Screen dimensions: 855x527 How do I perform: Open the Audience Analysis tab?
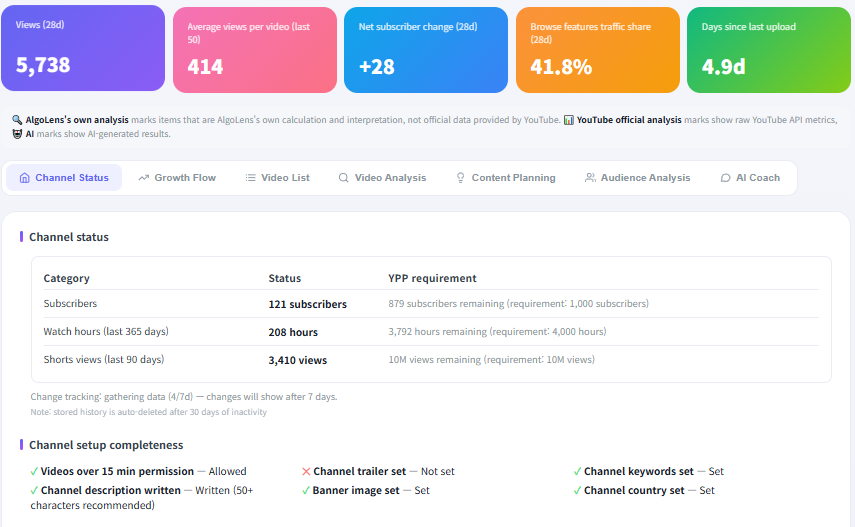coord(637,178)
